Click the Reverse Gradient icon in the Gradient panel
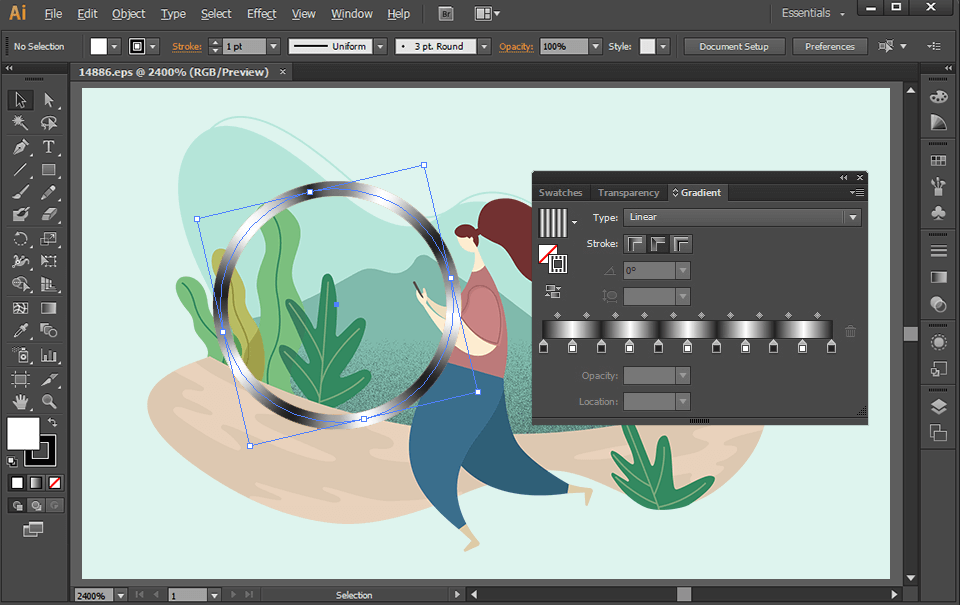960x605 pixels. [552, 290]
